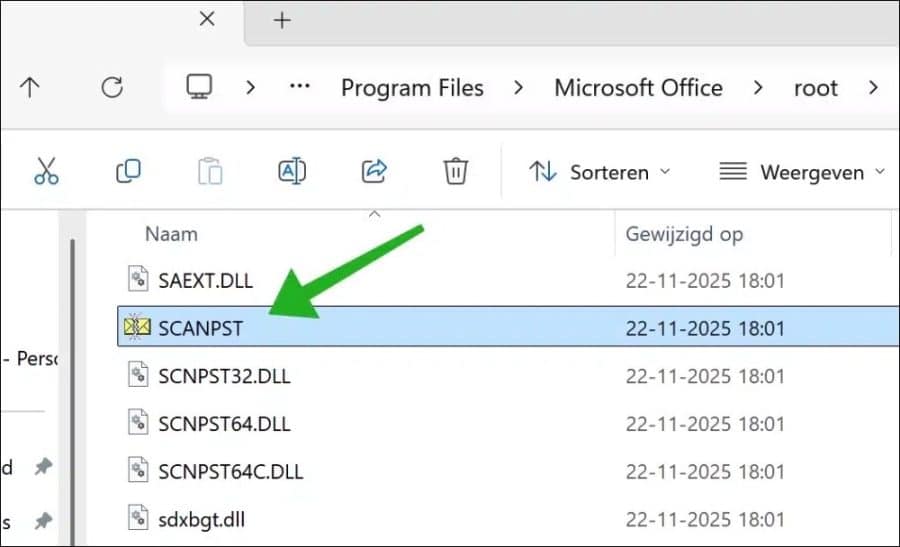
Task: Select the SCNPST64.DLL file
Action: [x=224, y=424]
